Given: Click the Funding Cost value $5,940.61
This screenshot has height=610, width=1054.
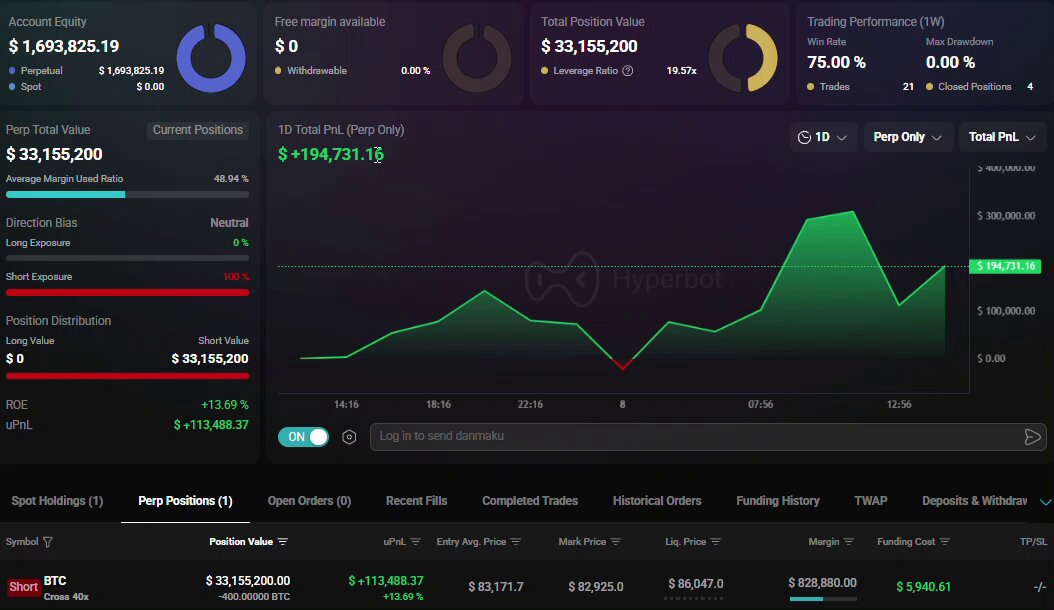Looking at the screenshot, I should (924, 587).
